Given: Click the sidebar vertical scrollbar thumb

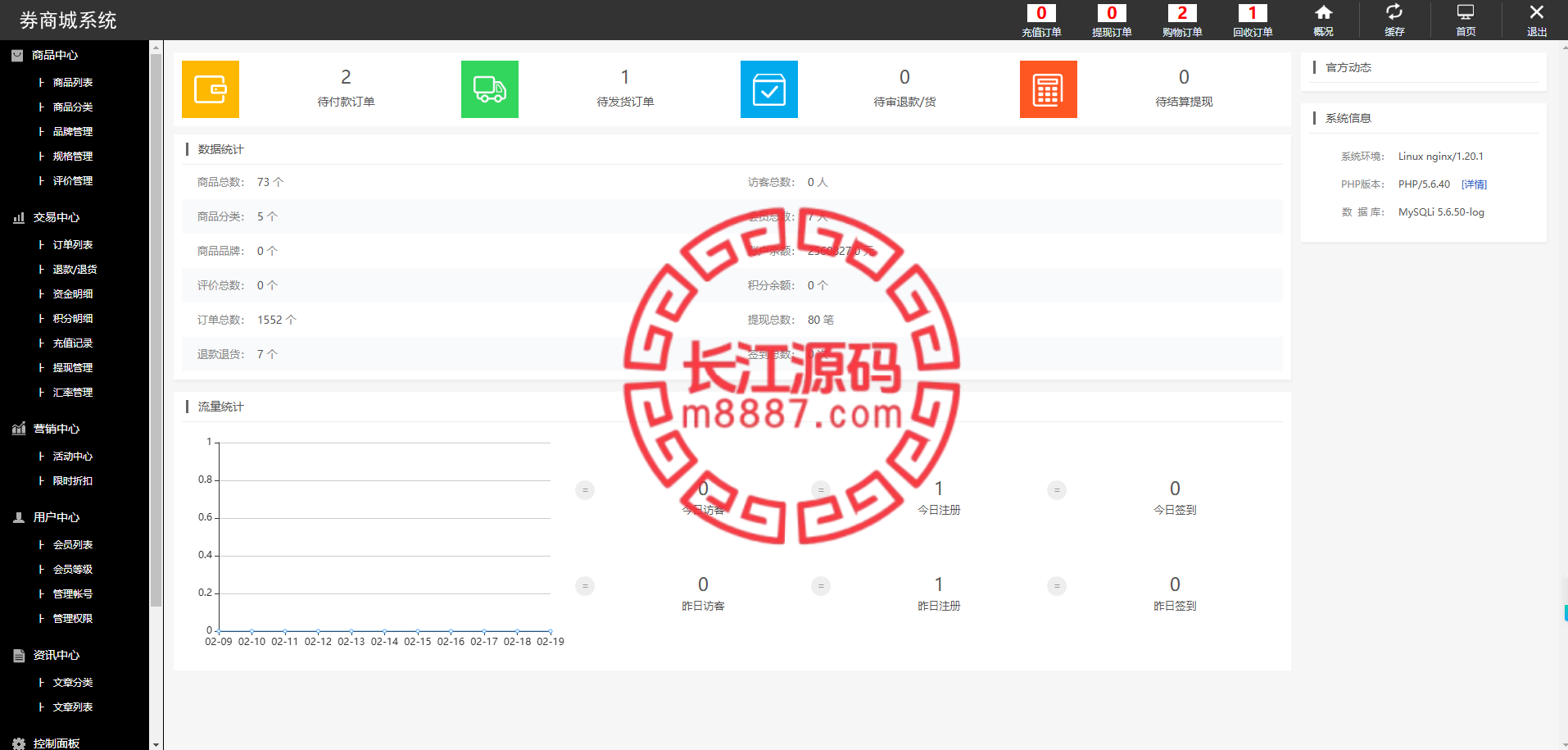Looking at the screenshot, I should (x=156, y=330).
